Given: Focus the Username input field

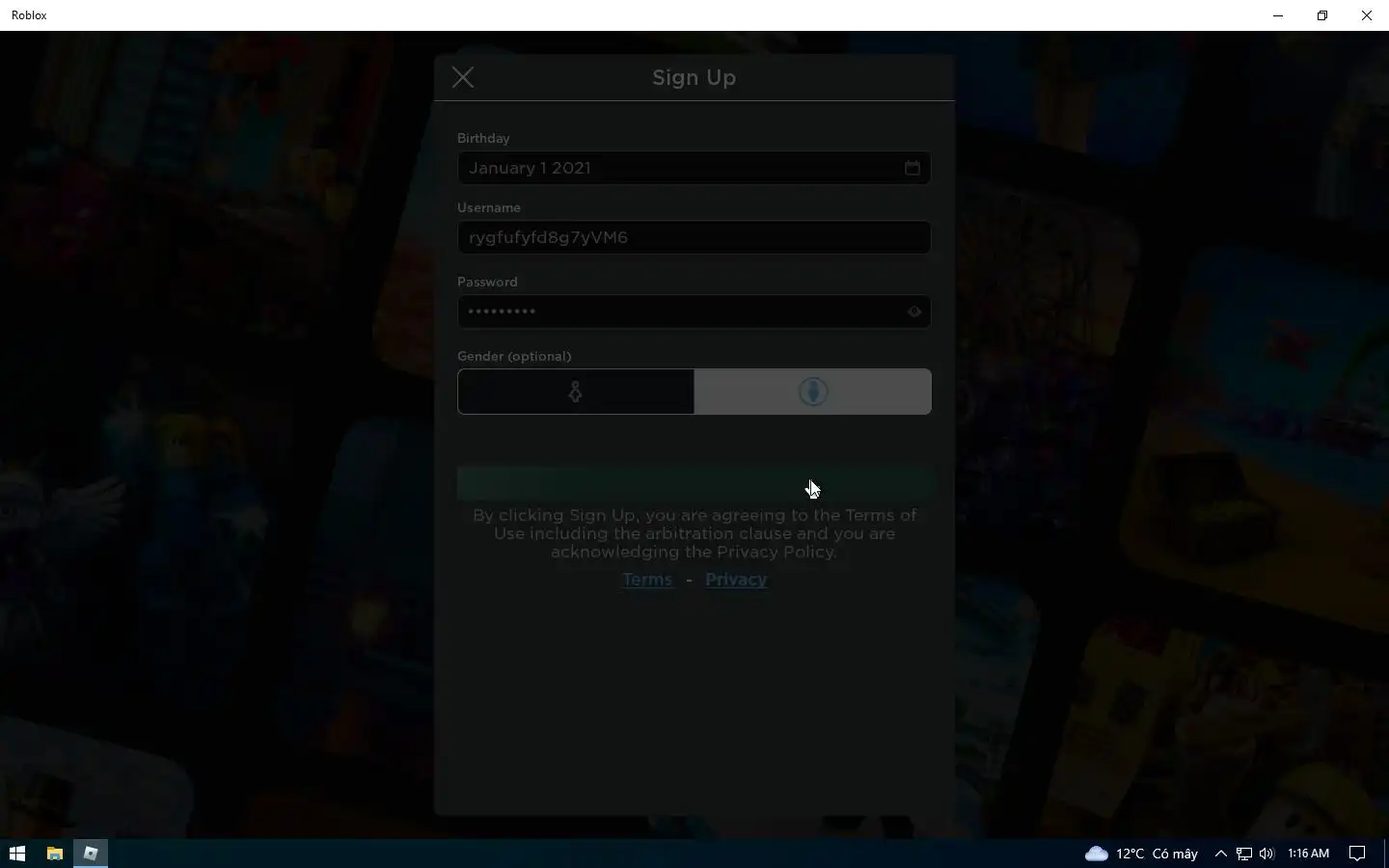Looking at the screenshot, I should (694, 237).
